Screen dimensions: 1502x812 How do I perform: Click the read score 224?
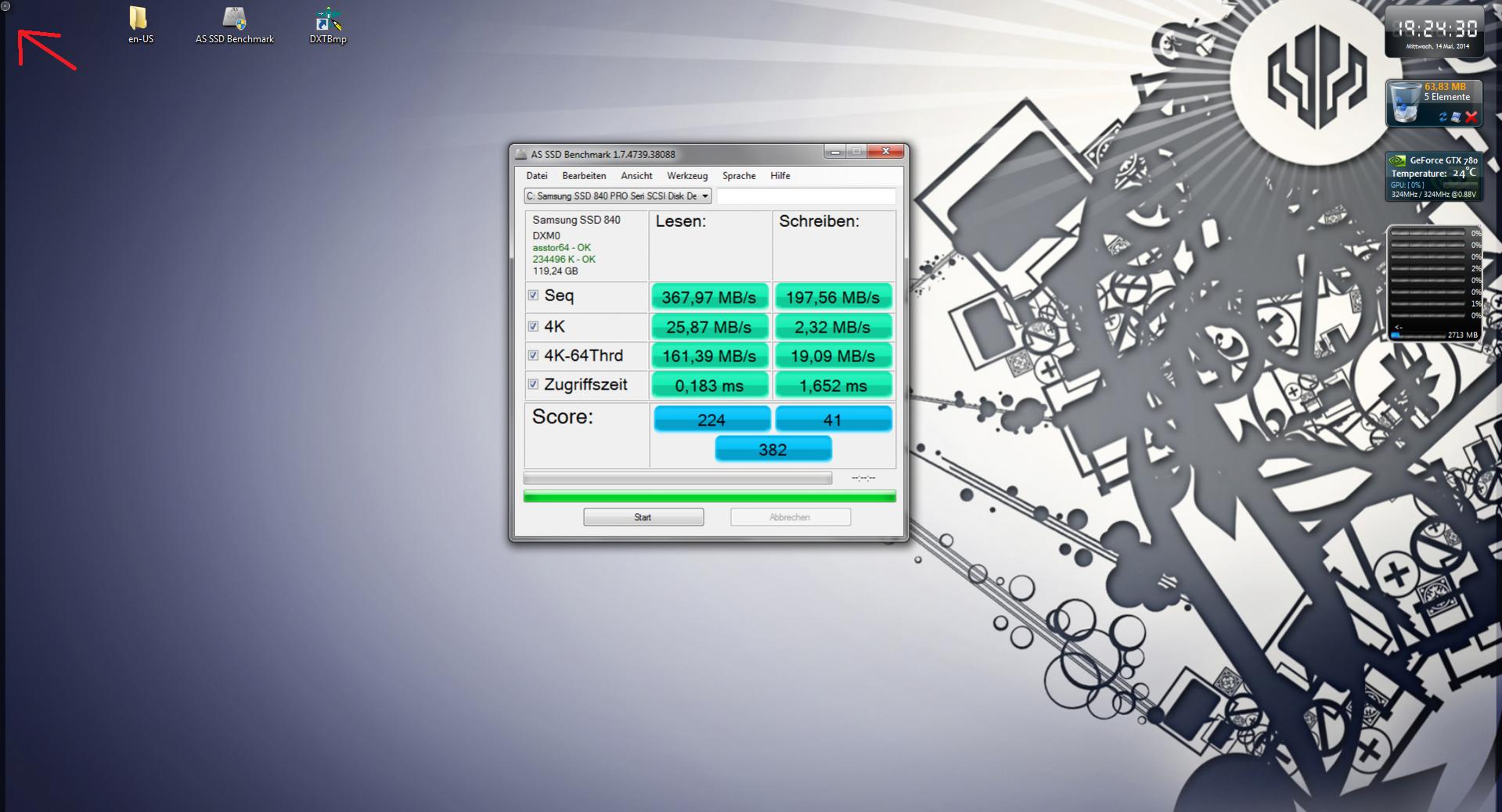(711, 419)
